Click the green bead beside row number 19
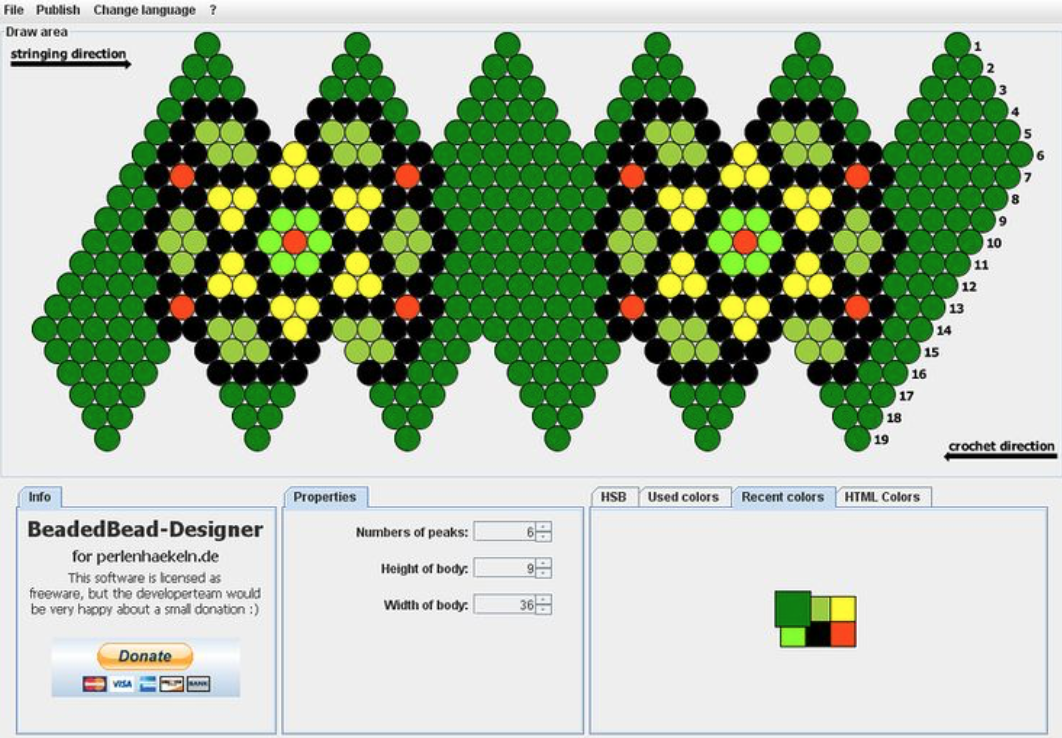 pos(857,439)
